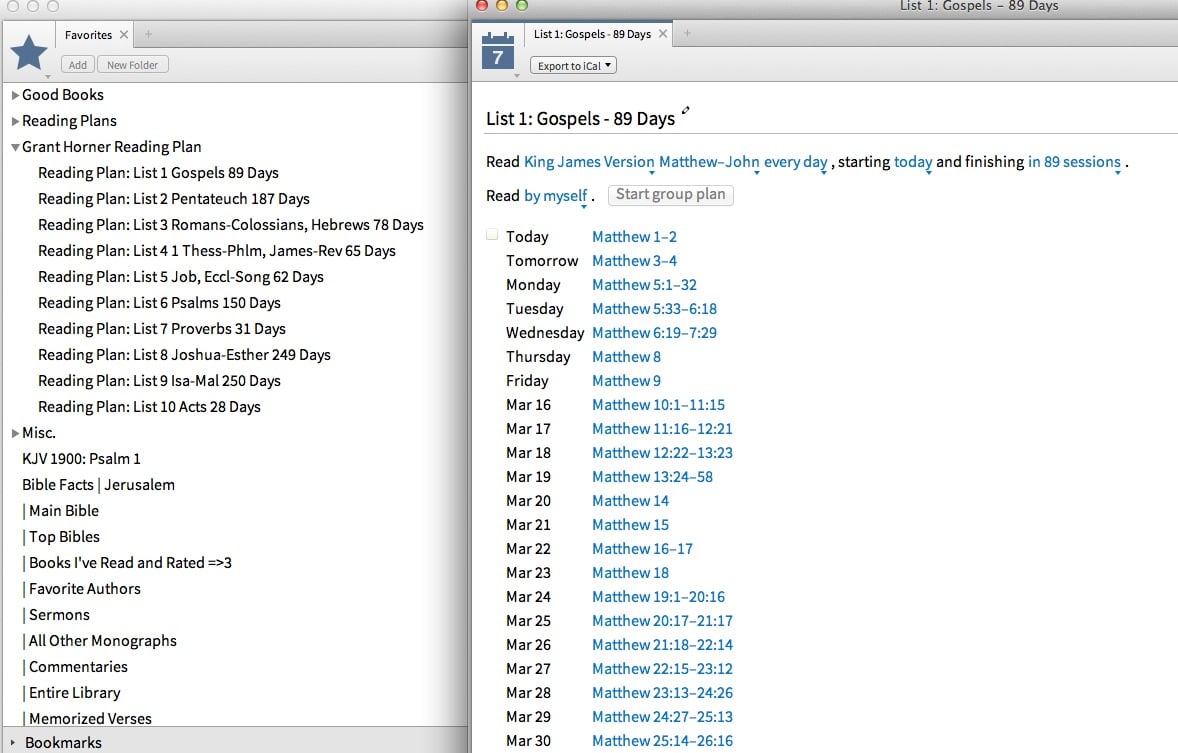1178x753 pixels.
Task: Collapse the Grant Horner Reading Plan section
Action: tap(15, 146)
